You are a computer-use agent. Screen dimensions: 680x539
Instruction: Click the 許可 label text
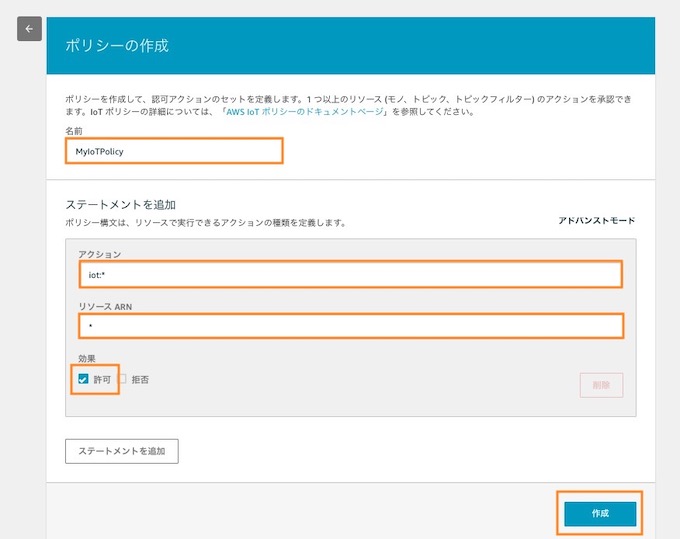tap(102, 379)
